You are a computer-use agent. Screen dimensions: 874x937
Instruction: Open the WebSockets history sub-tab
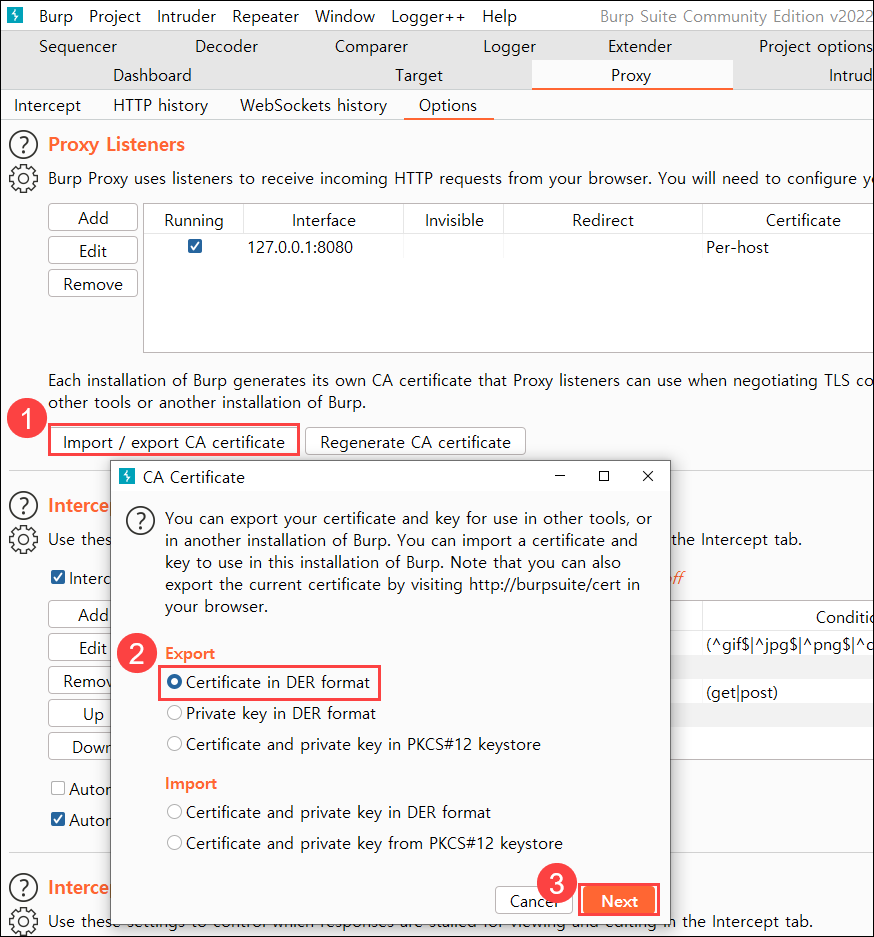click(314, 105)
